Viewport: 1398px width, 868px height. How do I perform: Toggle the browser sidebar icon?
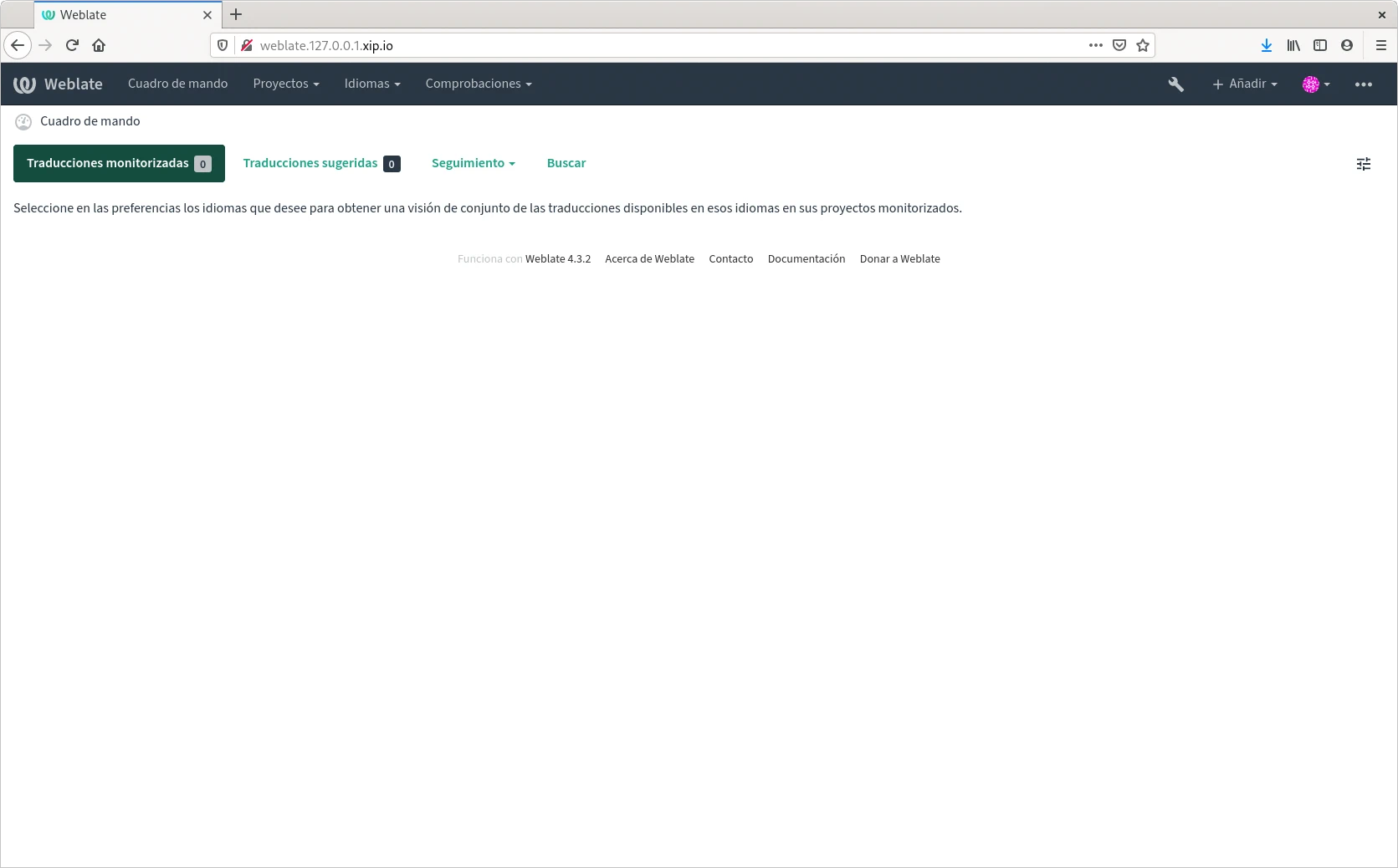point(1320,45)
